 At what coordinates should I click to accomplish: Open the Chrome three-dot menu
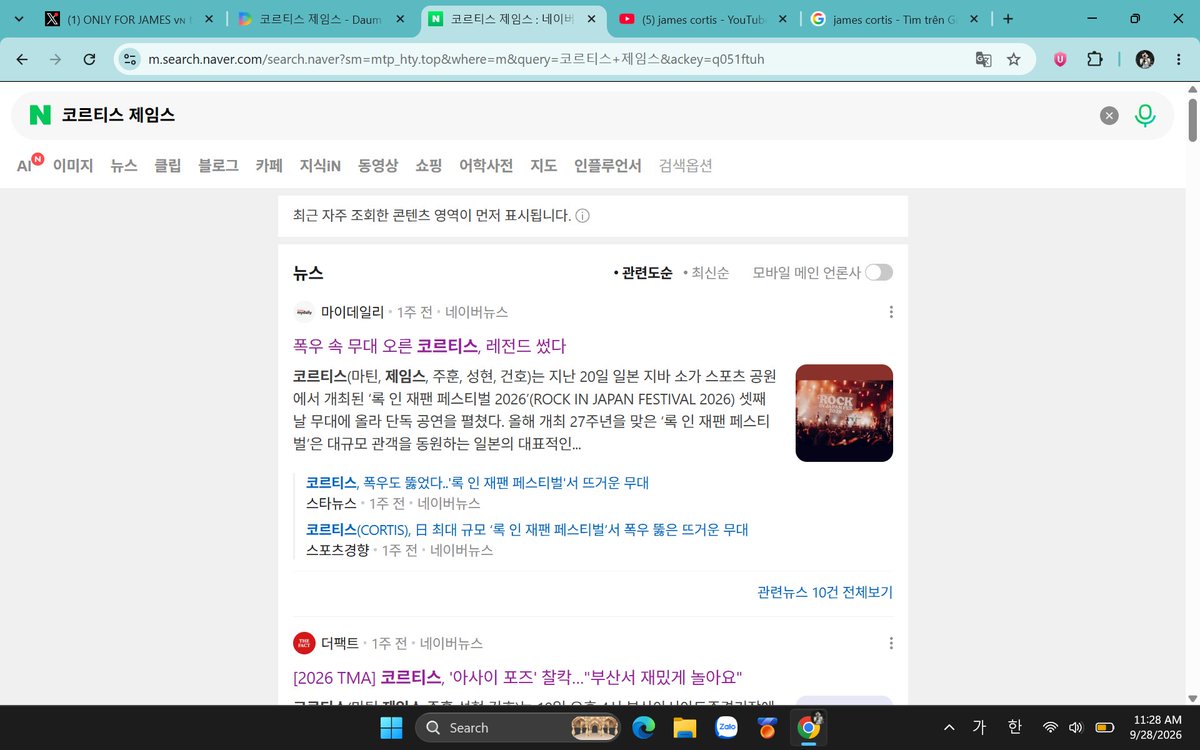pos(1180,59)
